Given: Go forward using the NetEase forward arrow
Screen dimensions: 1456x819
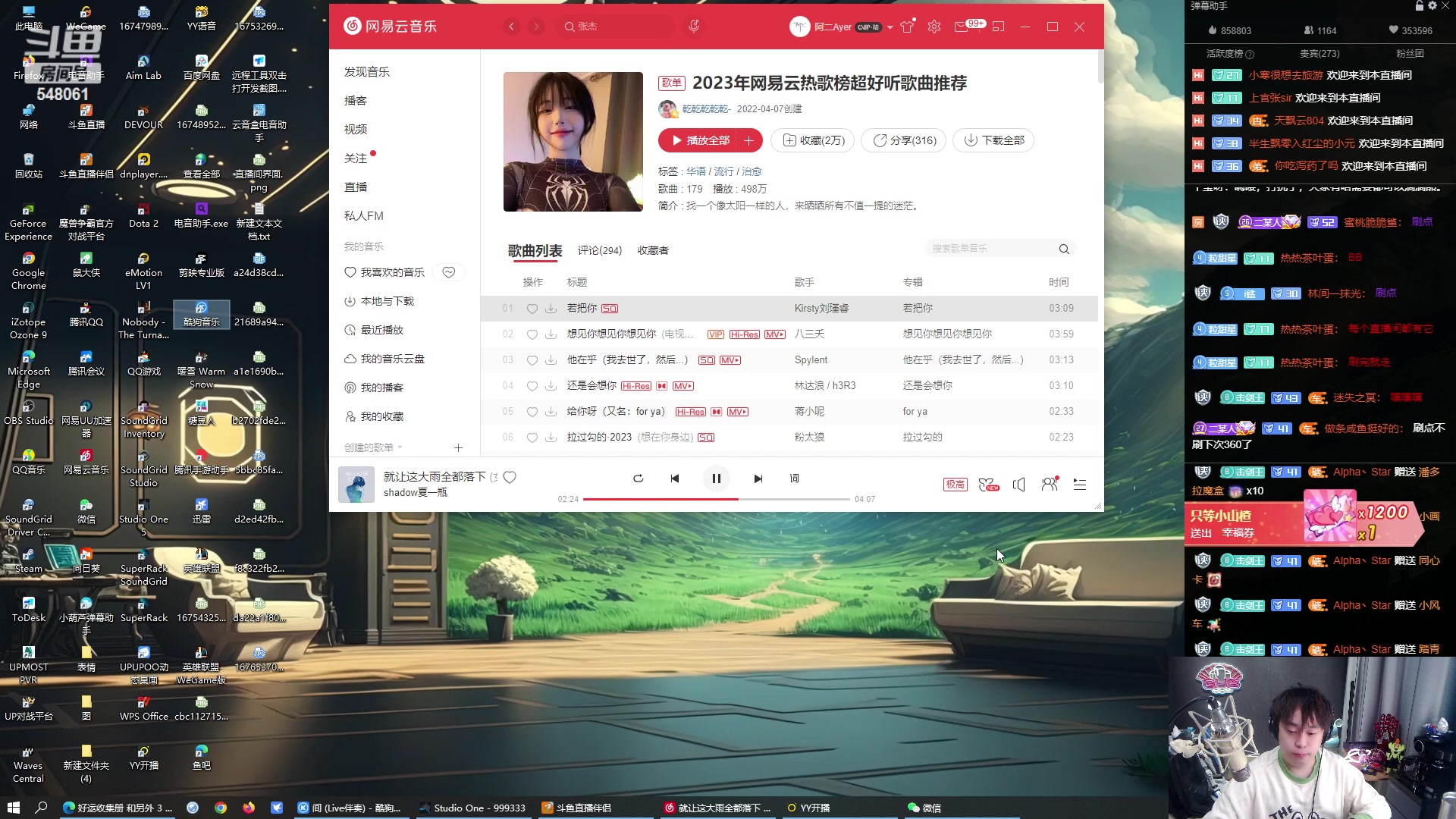Looking at the screenshot, I should (536, 27).
